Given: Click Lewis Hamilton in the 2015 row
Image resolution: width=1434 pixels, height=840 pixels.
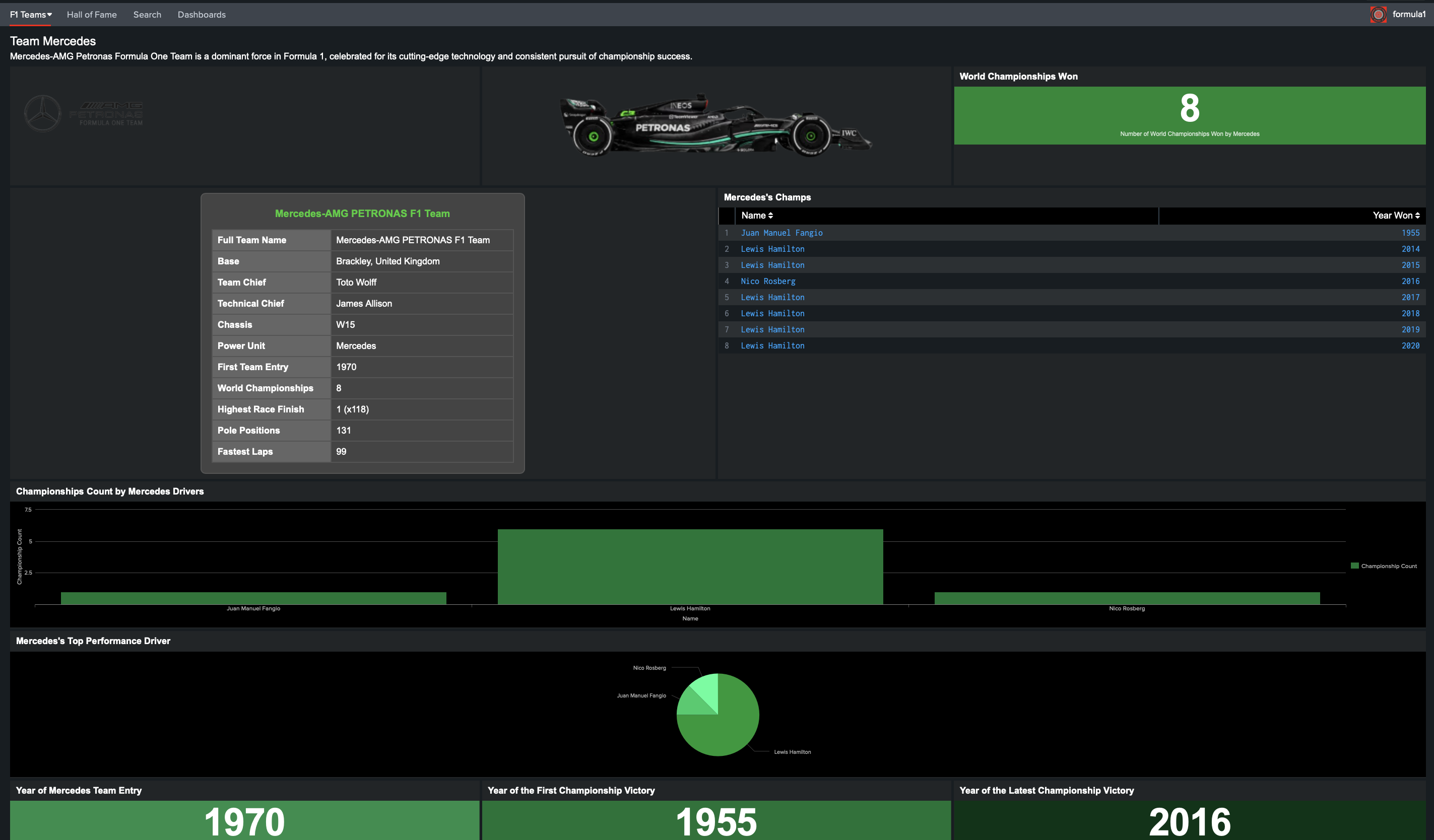Looking at the screenshot, I should click(772, 265).
